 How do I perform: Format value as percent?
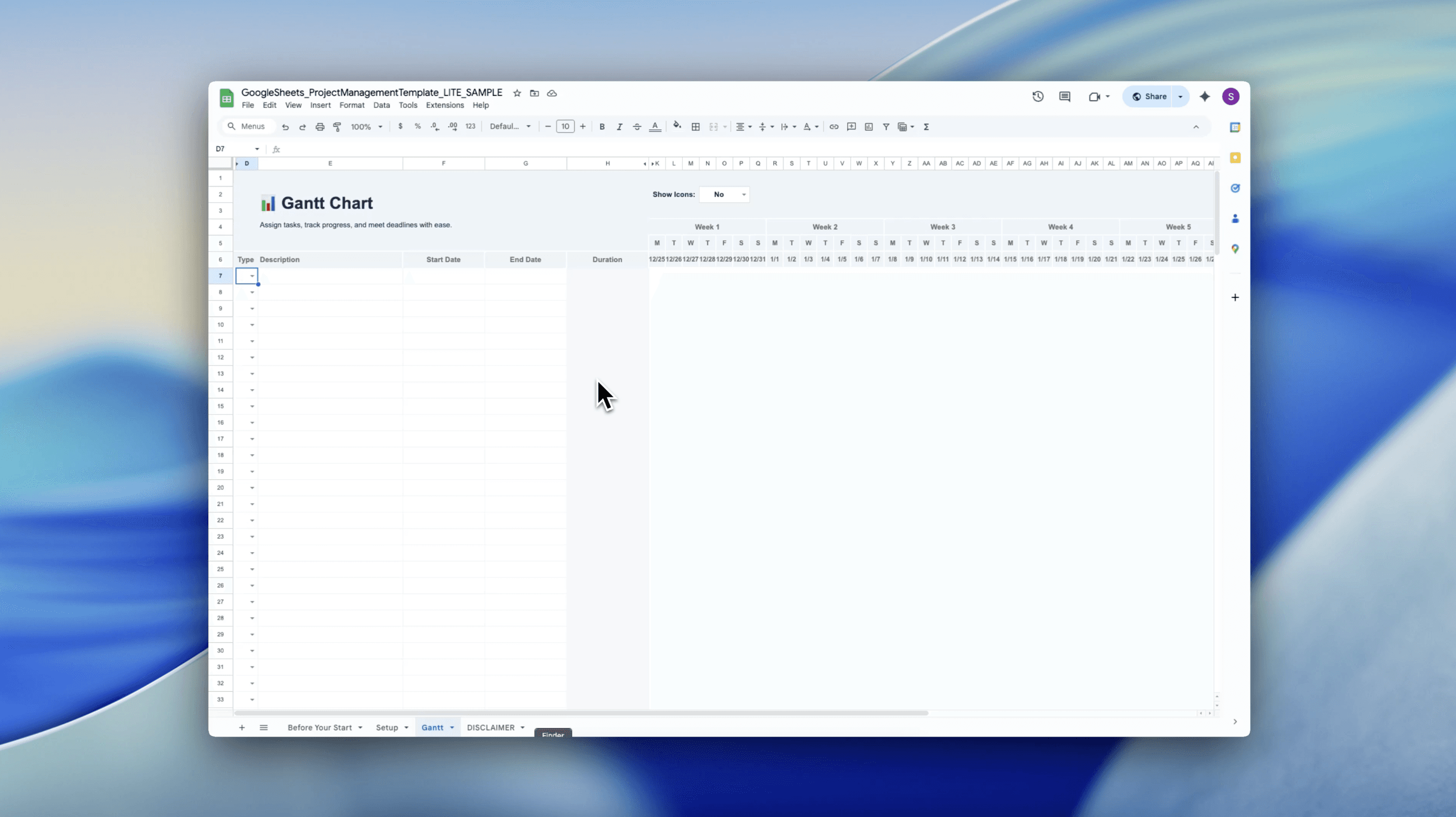point(417,127)
